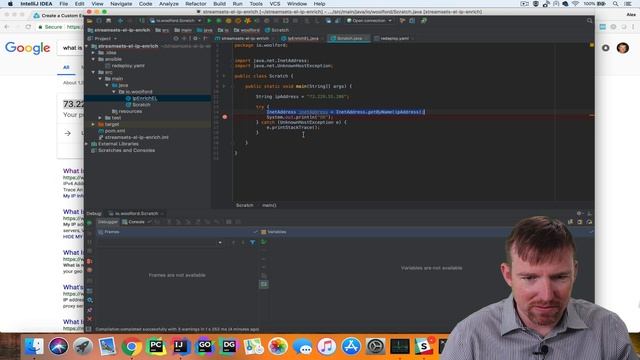Screen dimensions: 640x360
Task: Open Launchpad rocket icon in dock
Action: tap(83, 347)
